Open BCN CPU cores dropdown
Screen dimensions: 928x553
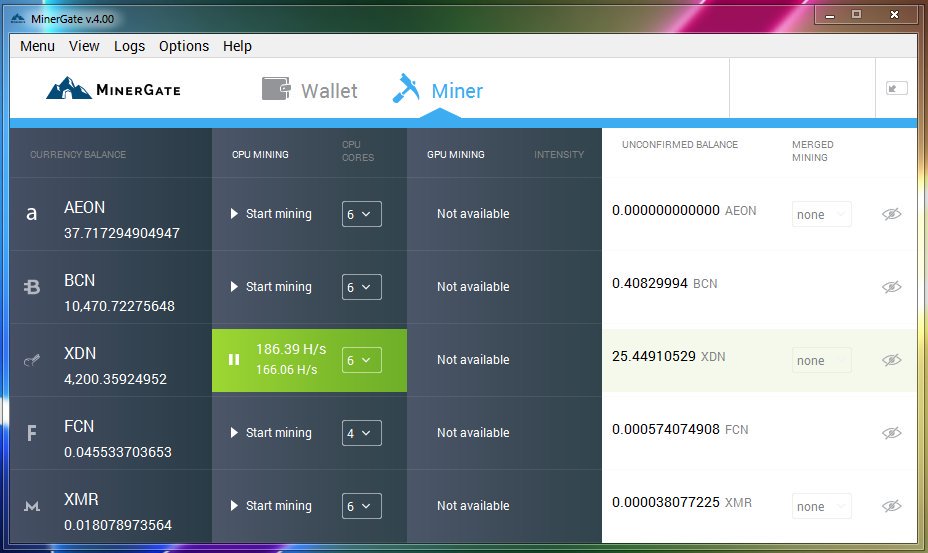(x=362, y=287)
